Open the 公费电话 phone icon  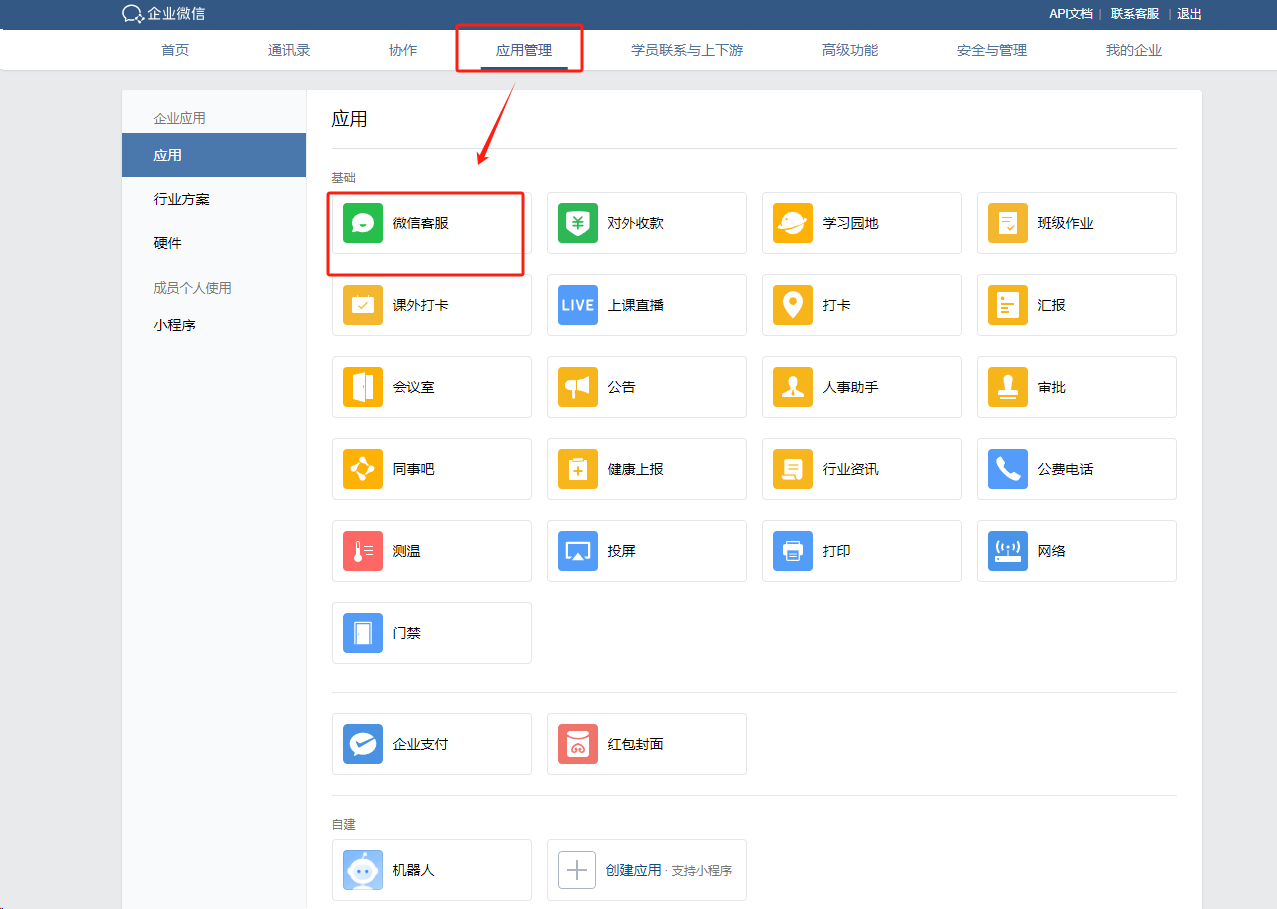[x=1008, y=469]
